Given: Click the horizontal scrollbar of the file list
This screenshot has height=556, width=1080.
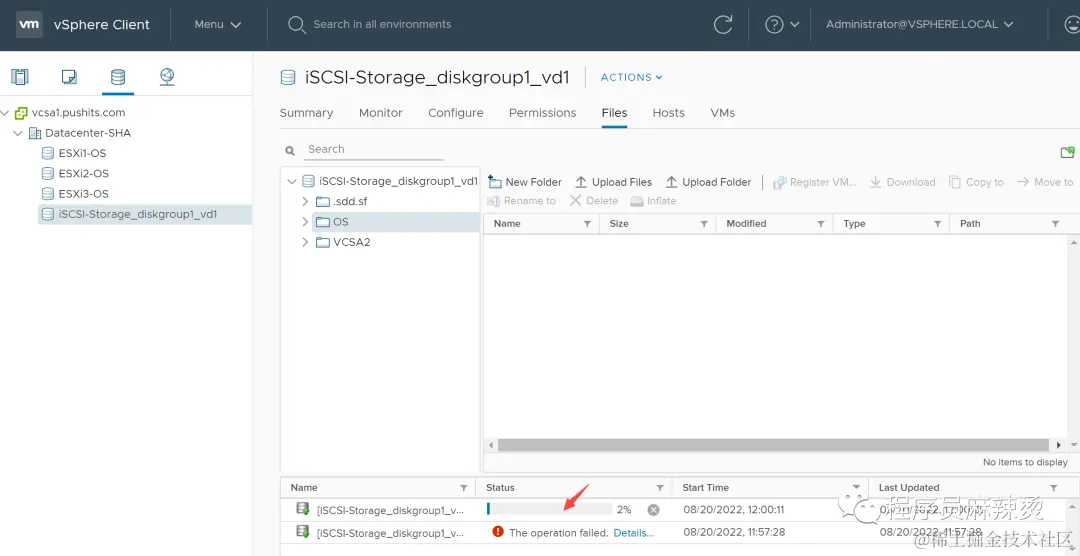Looking at the screenshot, I should (771, 445).
